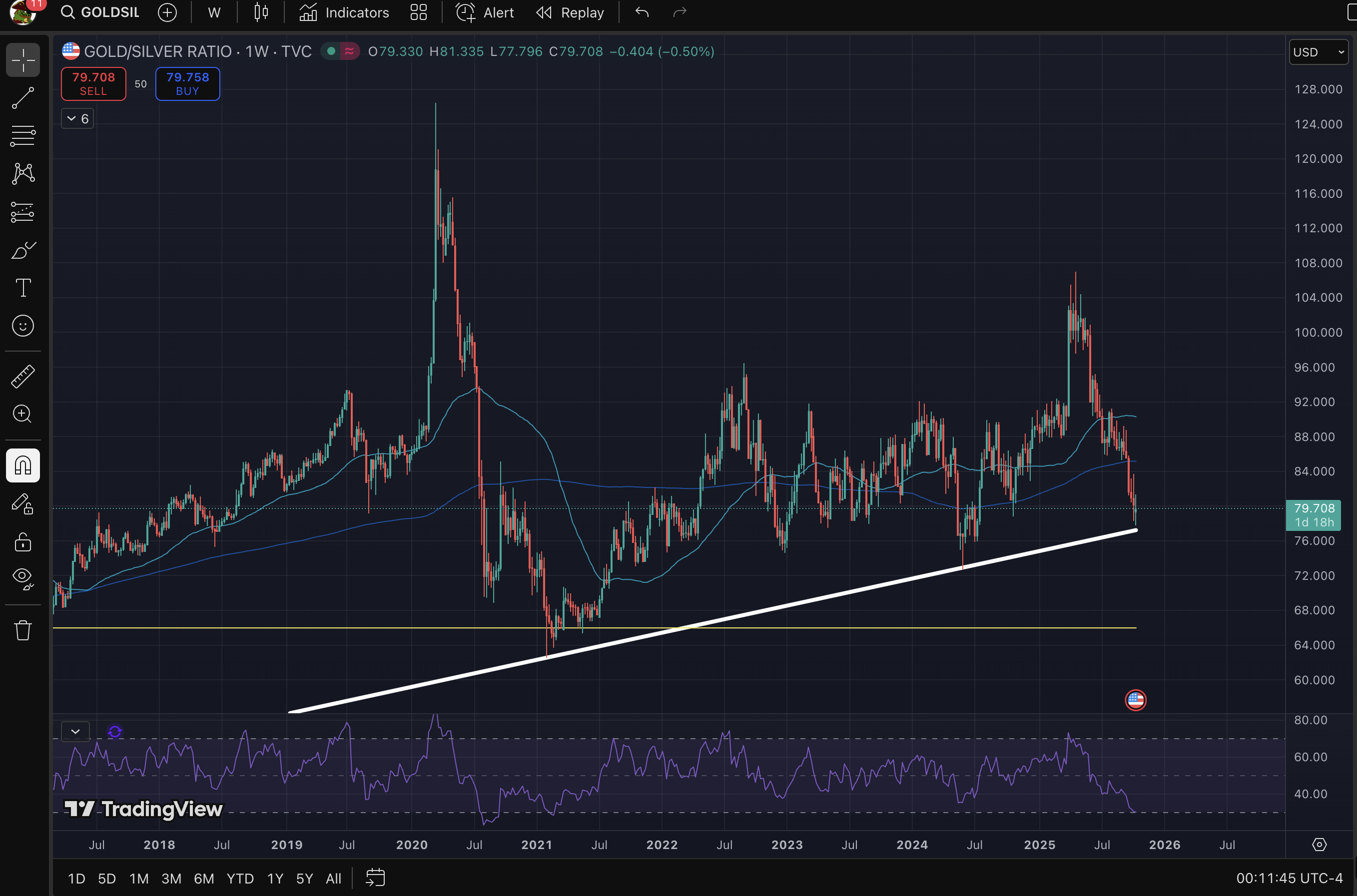Open the Indicators menu

pyautogui.click(x=344, y=12)
